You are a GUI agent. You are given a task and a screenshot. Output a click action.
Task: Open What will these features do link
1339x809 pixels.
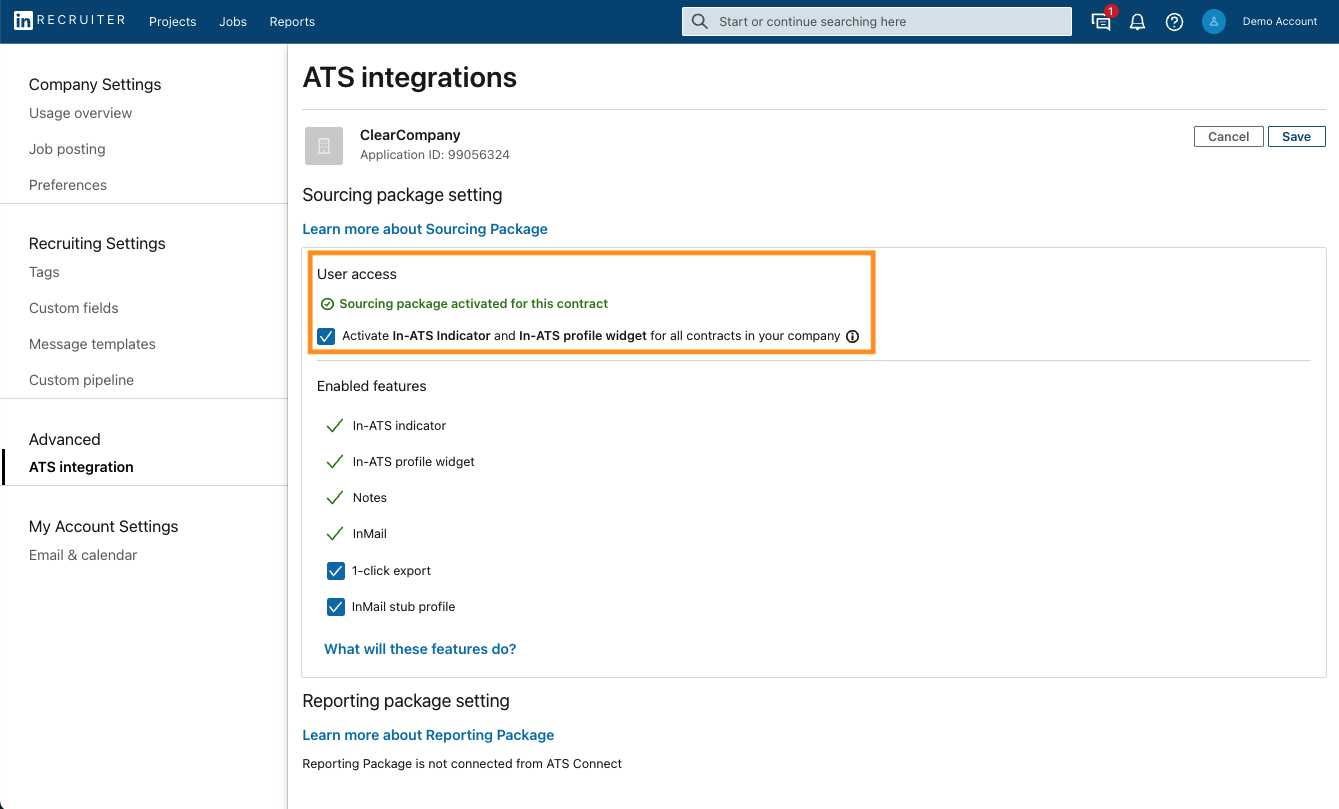pos(420,649)
